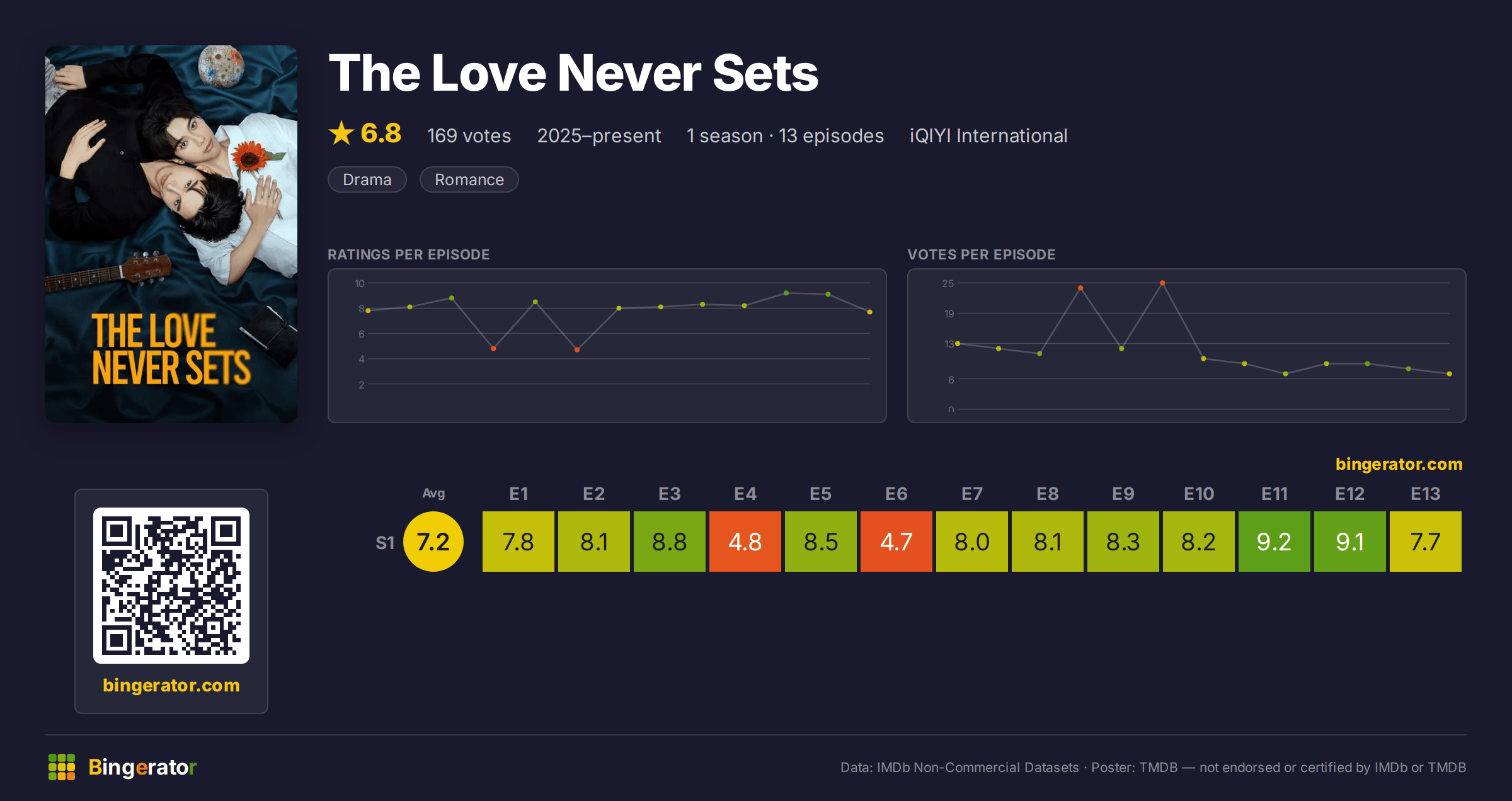
Task: Click the E3 tile rated 8.8
Action: click(670, 542)
